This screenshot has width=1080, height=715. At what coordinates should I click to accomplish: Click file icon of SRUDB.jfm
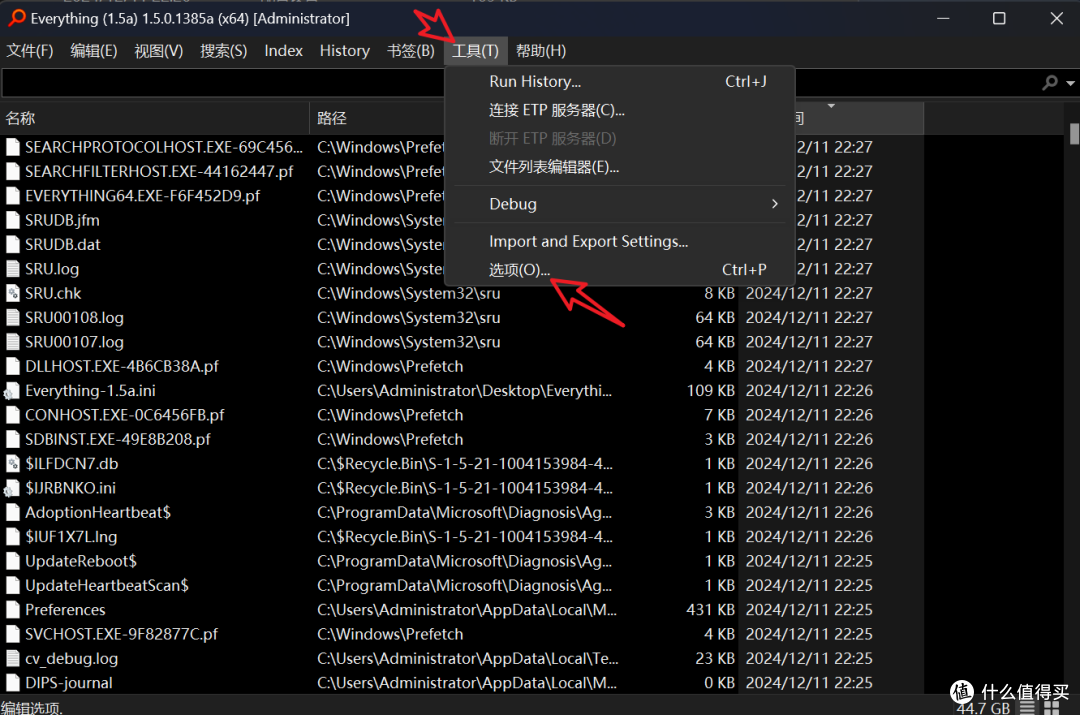pos(12,220)
